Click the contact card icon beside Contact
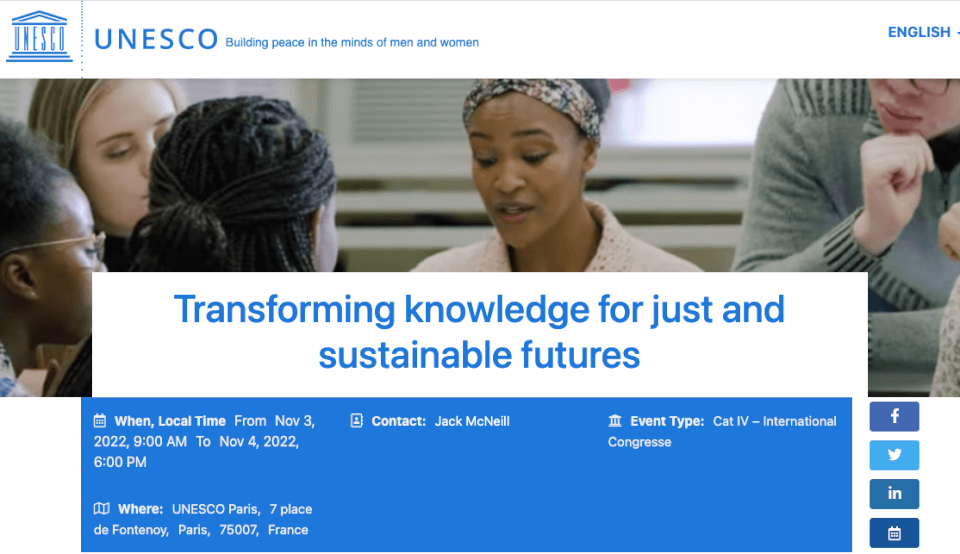 [x=357, y=421]
